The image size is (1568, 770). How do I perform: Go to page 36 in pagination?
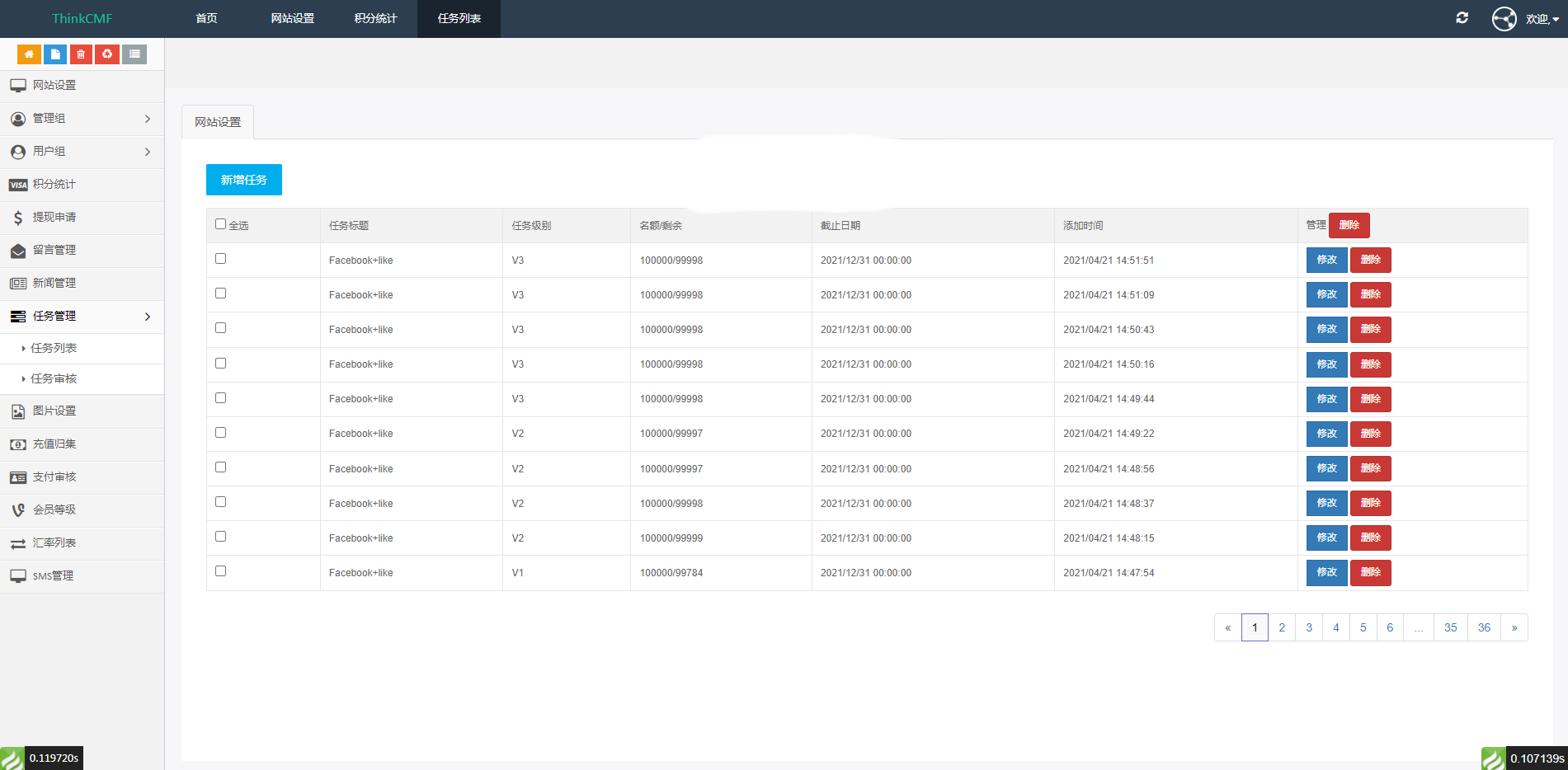pyautogui.click(x=1483, y=627)
